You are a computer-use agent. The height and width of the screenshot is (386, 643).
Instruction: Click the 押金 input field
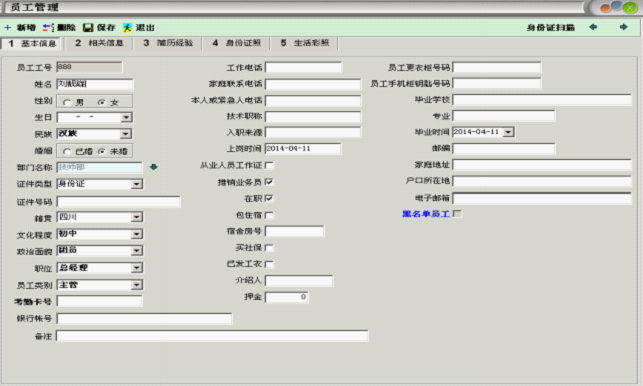tap(287, 297)
